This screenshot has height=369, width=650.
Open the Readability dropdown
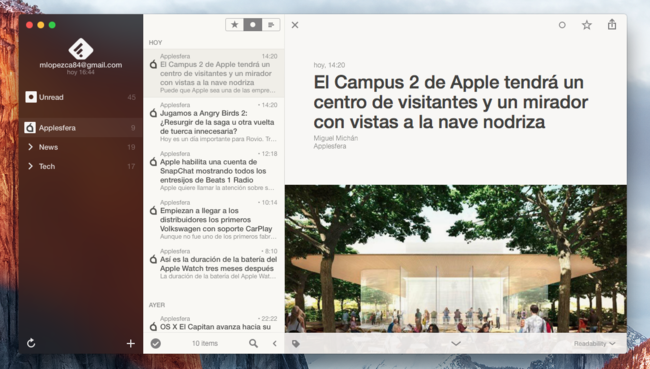coord(594,343)
